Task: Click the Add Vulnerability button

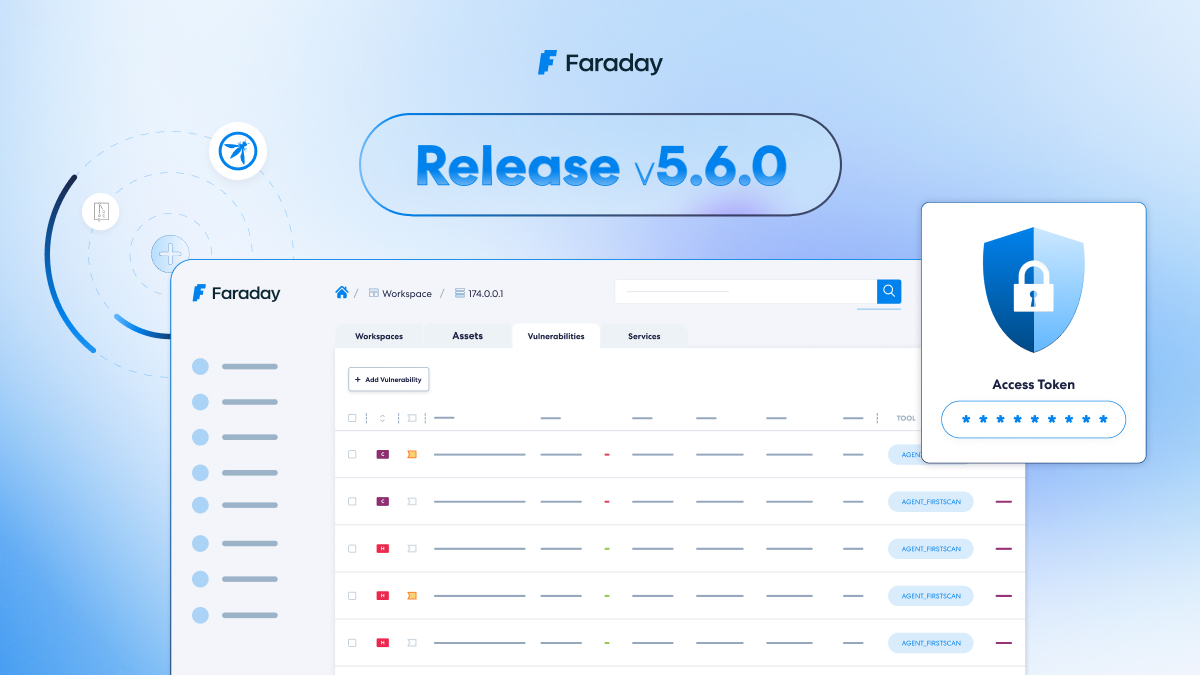Action: tap(389, 380)
